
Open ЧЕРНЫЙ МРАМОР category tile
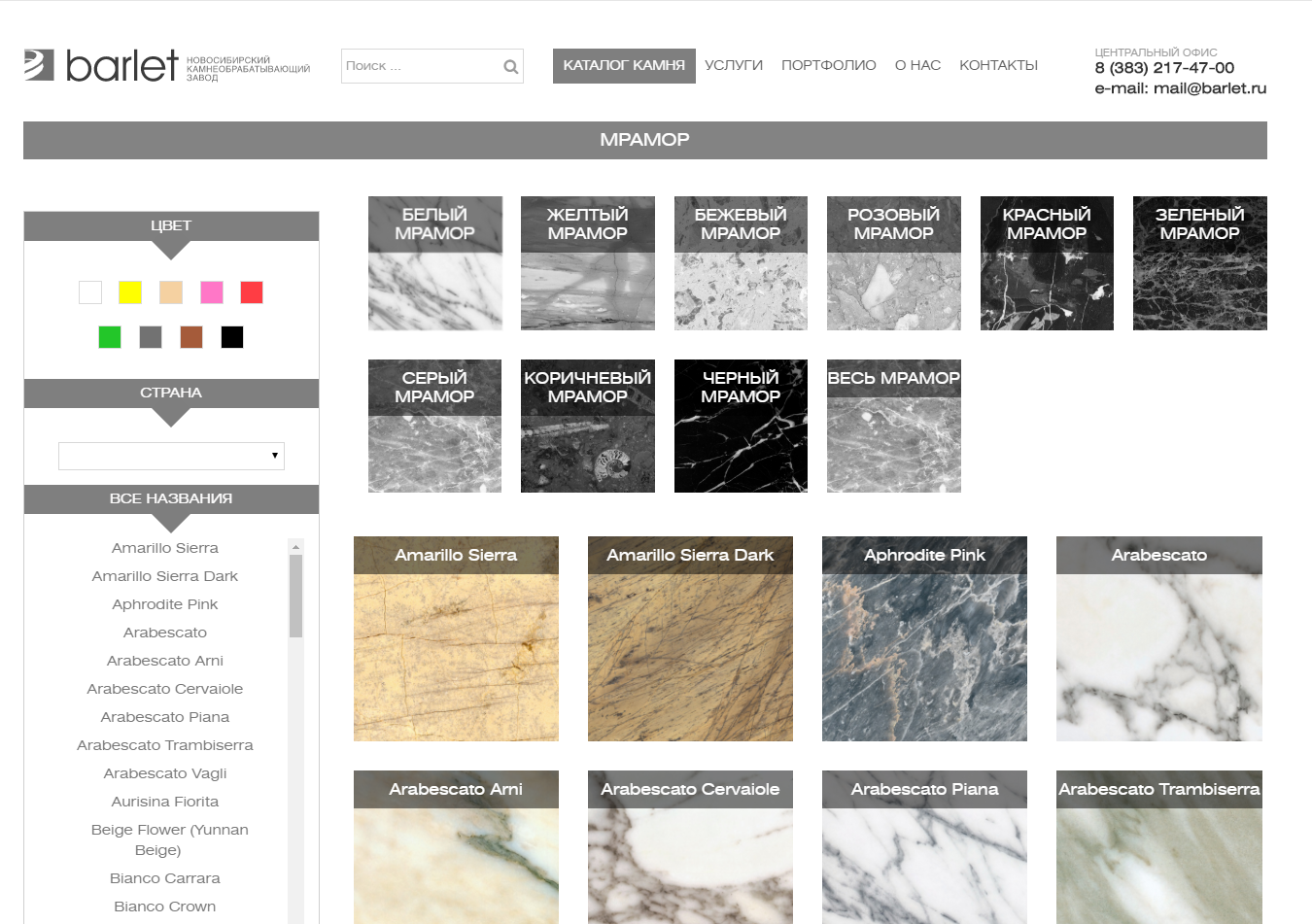point(741,426)
